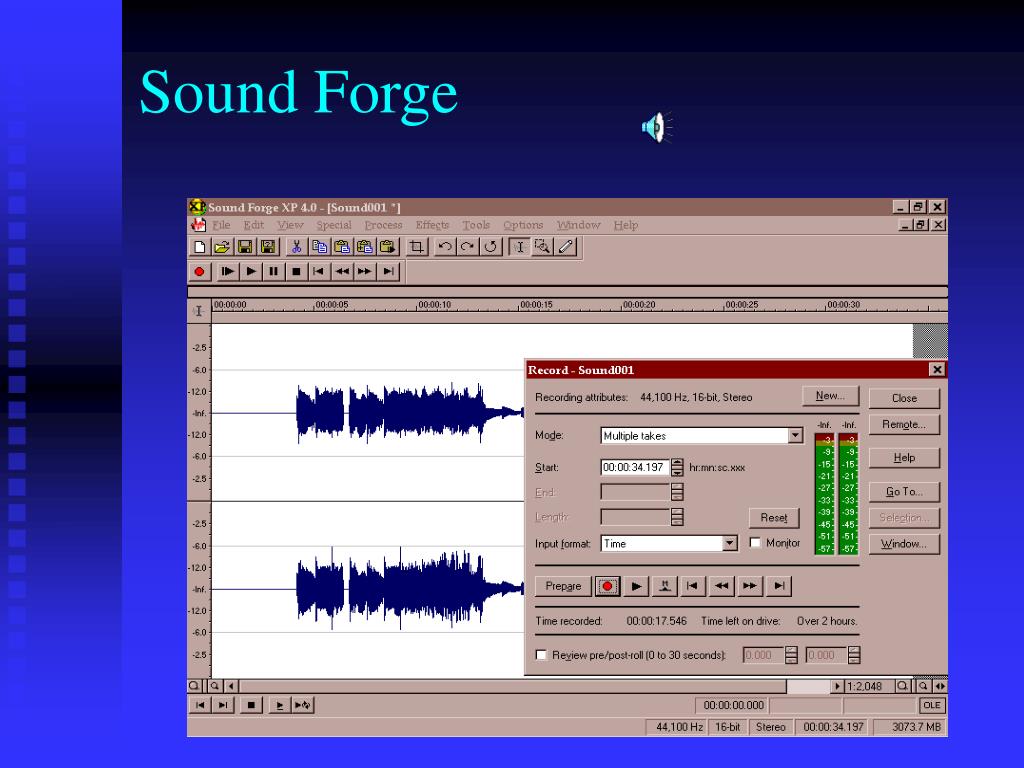The width and height of the screenshot is (1024, 768).
Task: Click Pause in main transport toolbar
Action: (x=274, y=271)
